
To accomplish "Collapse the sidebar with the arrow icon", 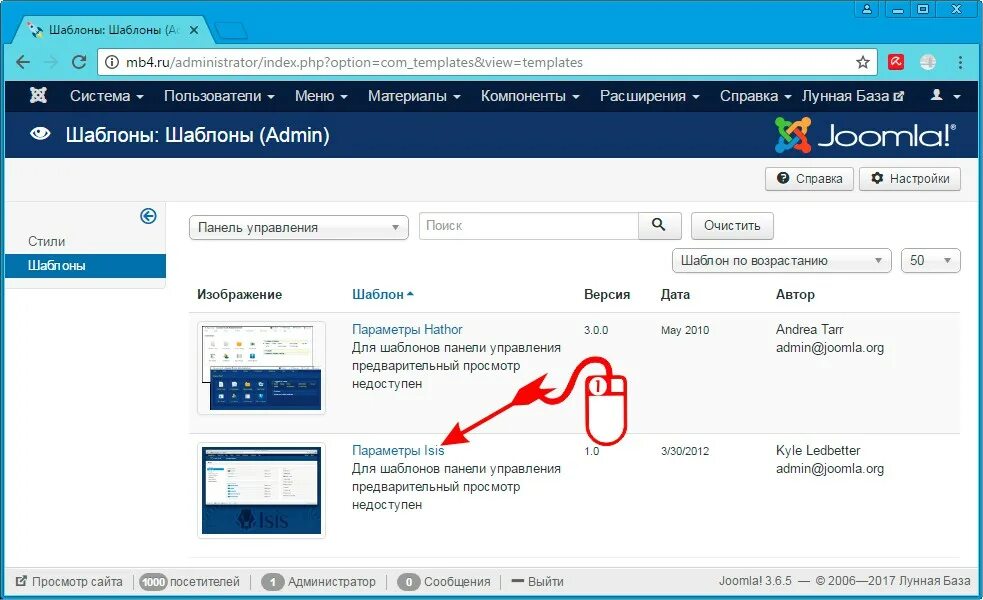I will (148, 216).
